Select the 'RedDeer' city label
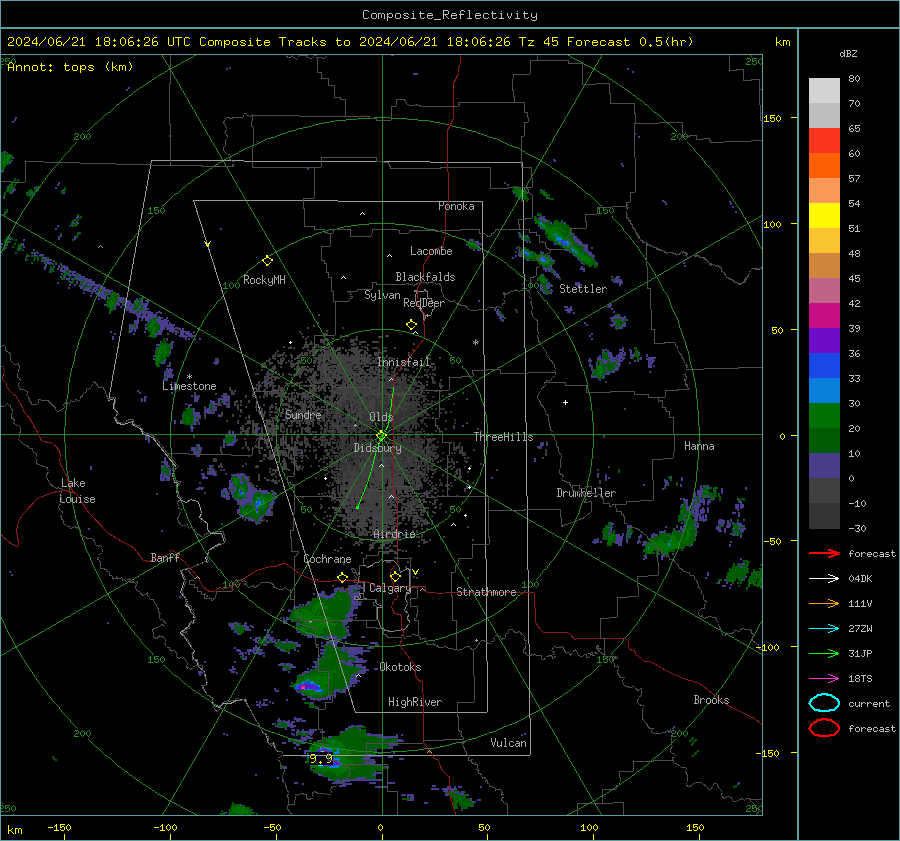The height and width of the screenshot is (841, 900). (x=424, y=303)
